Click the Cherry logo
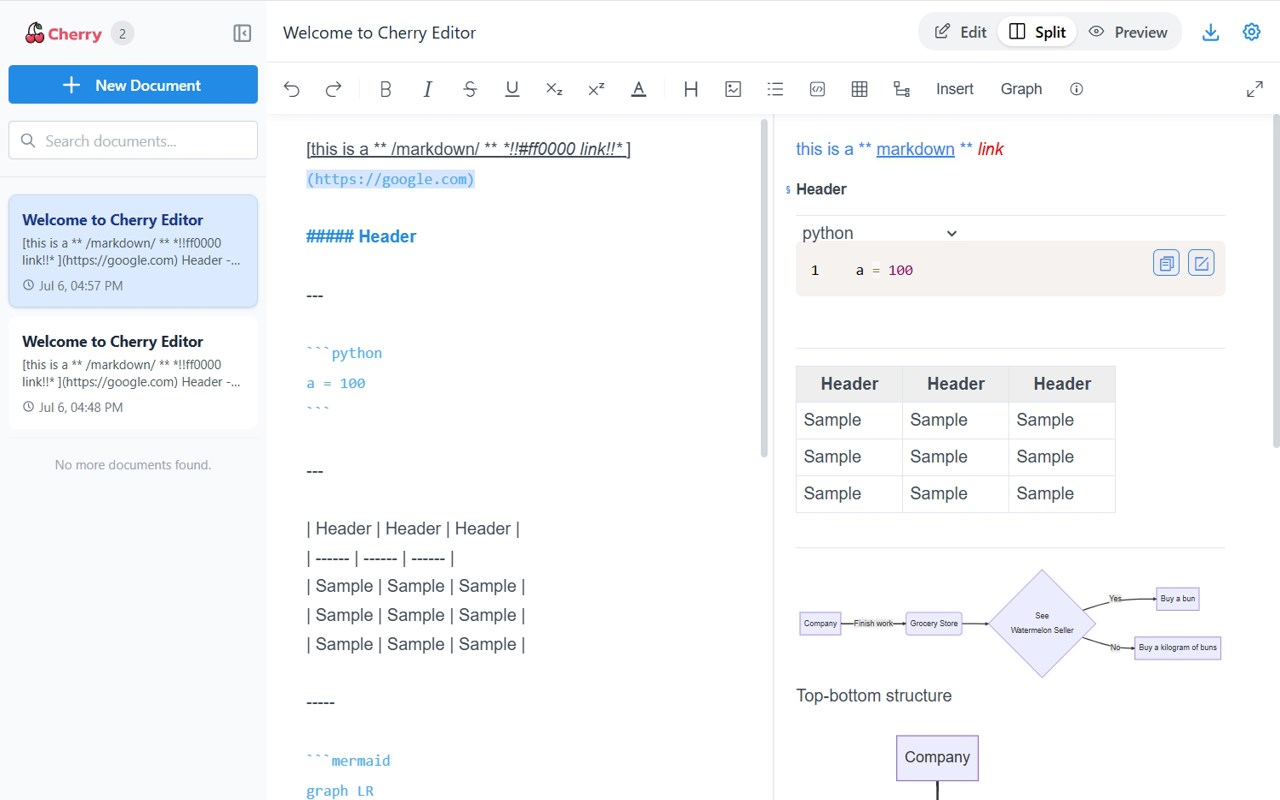The width and height of the screenshot is (1280, 800). coord(63,33)
